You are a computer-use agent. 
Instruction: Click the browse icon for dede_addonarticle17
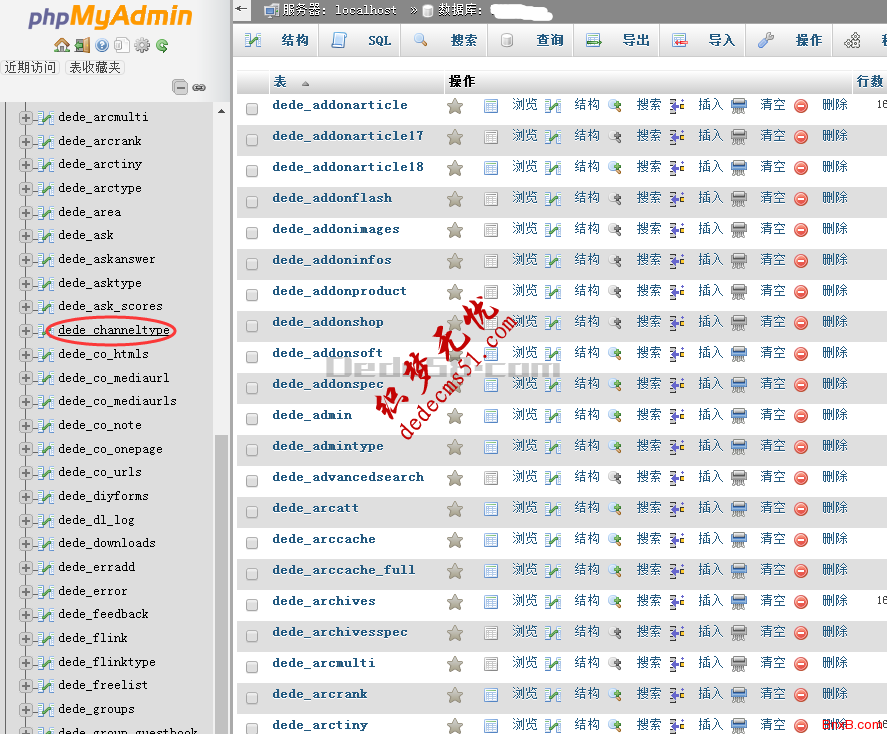[x=491, y=137]
